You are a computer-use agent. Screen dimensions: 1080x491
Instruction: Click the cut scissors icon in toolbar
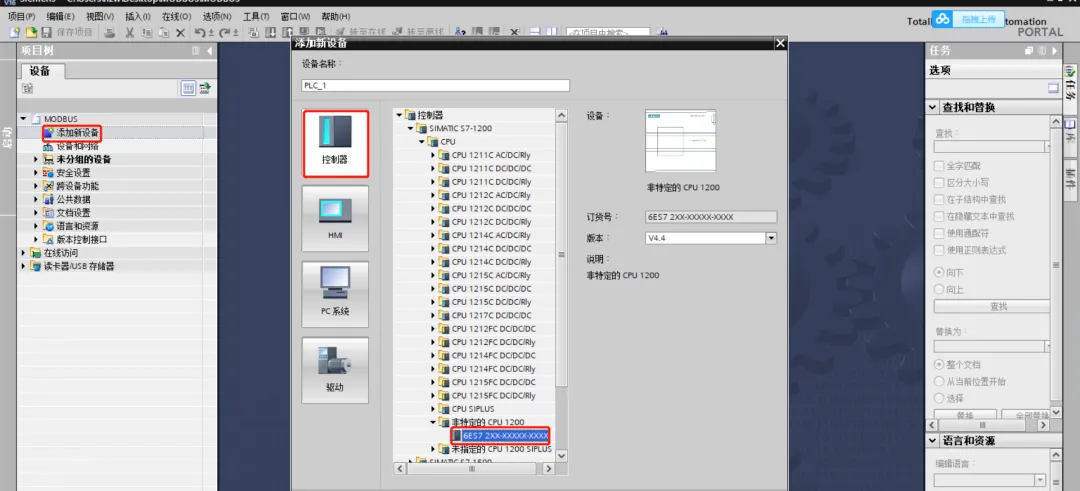click(x=130, y=32)
